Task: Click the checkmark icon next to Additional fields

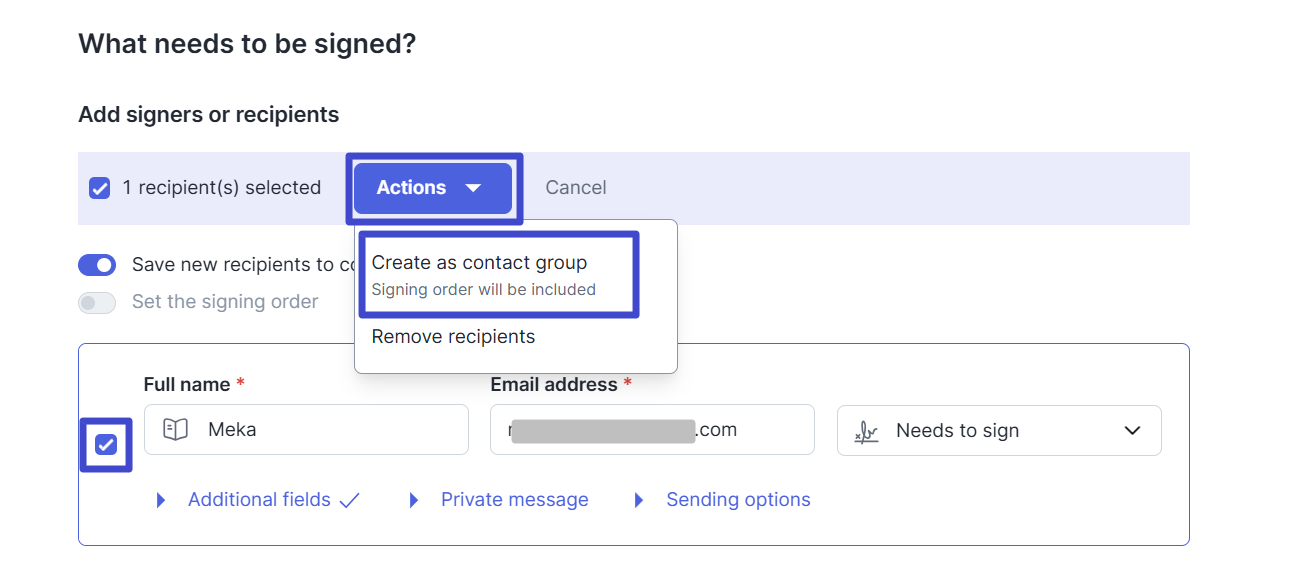Action: 349,500
